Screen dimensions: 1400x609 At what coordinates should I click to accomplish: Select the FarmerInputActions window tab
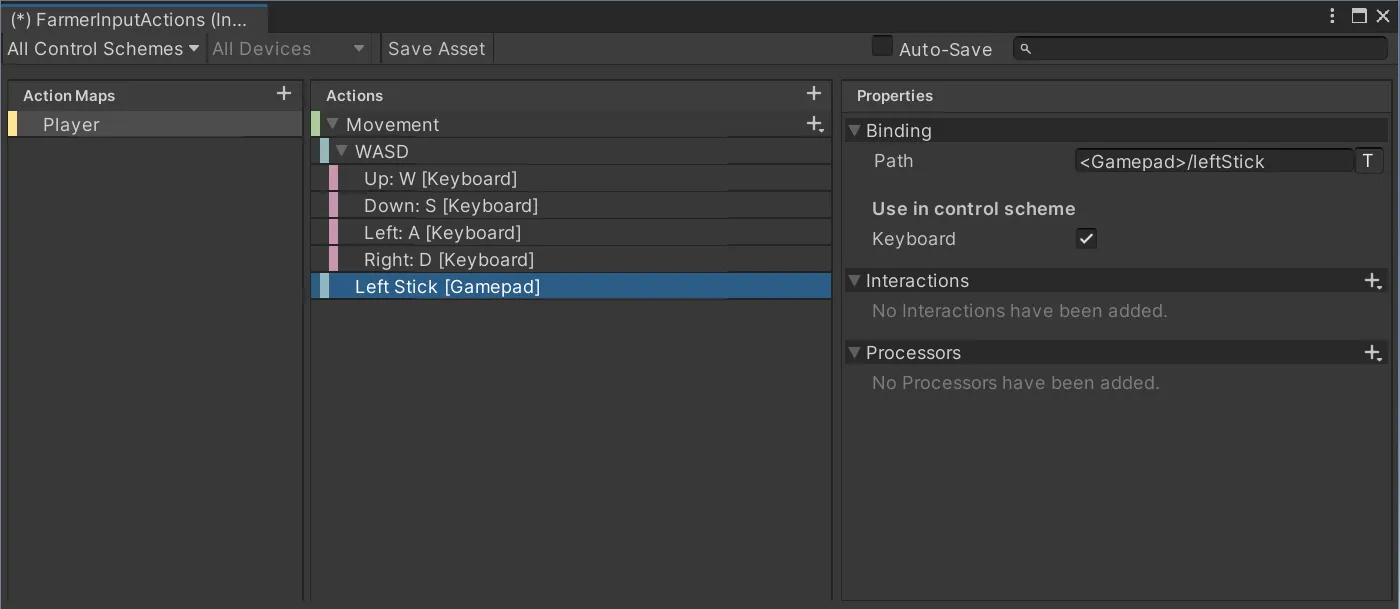pos(128,19)
